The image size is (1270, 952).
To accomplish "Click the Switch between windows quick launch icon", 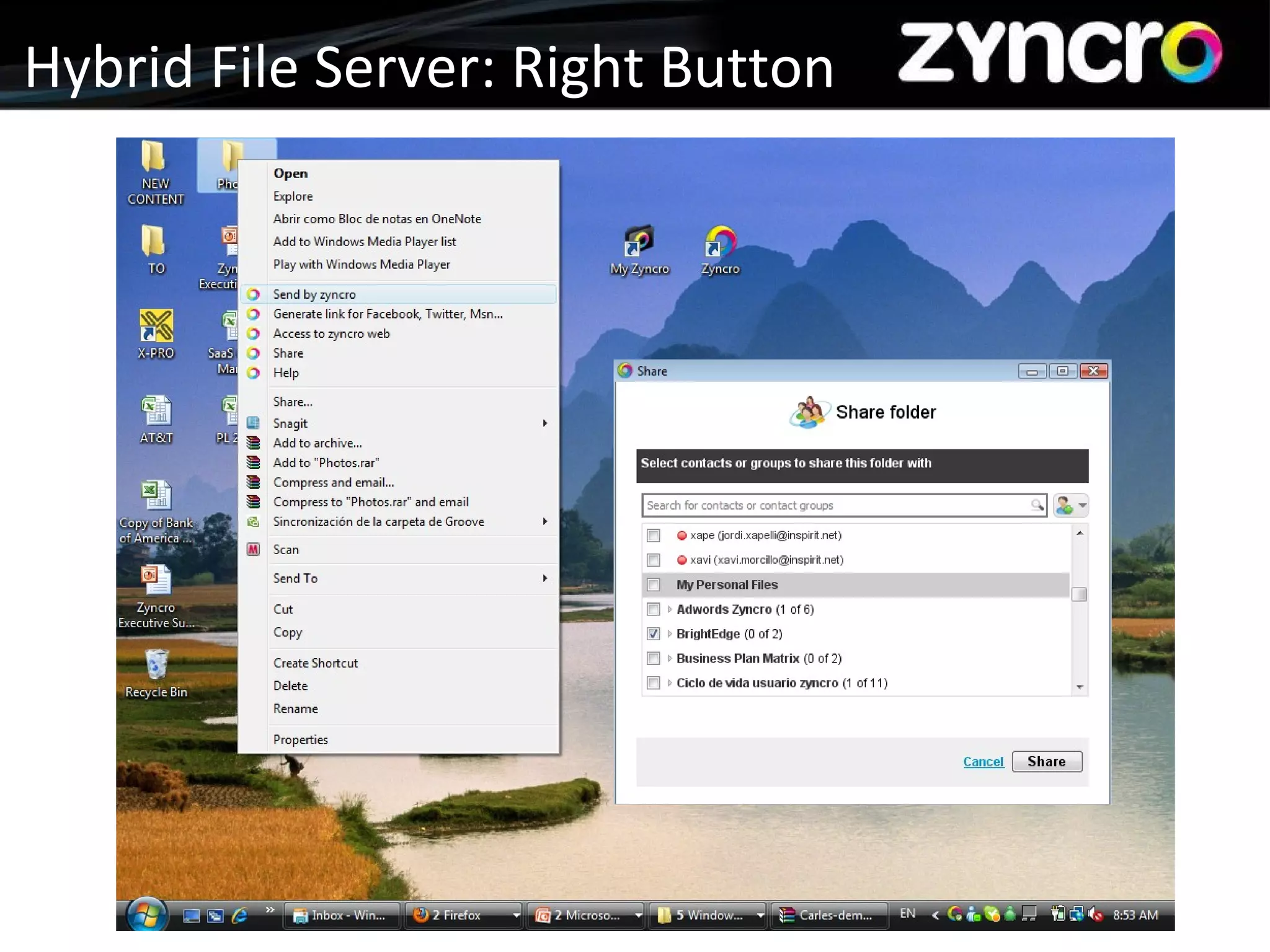I will 215,915.
